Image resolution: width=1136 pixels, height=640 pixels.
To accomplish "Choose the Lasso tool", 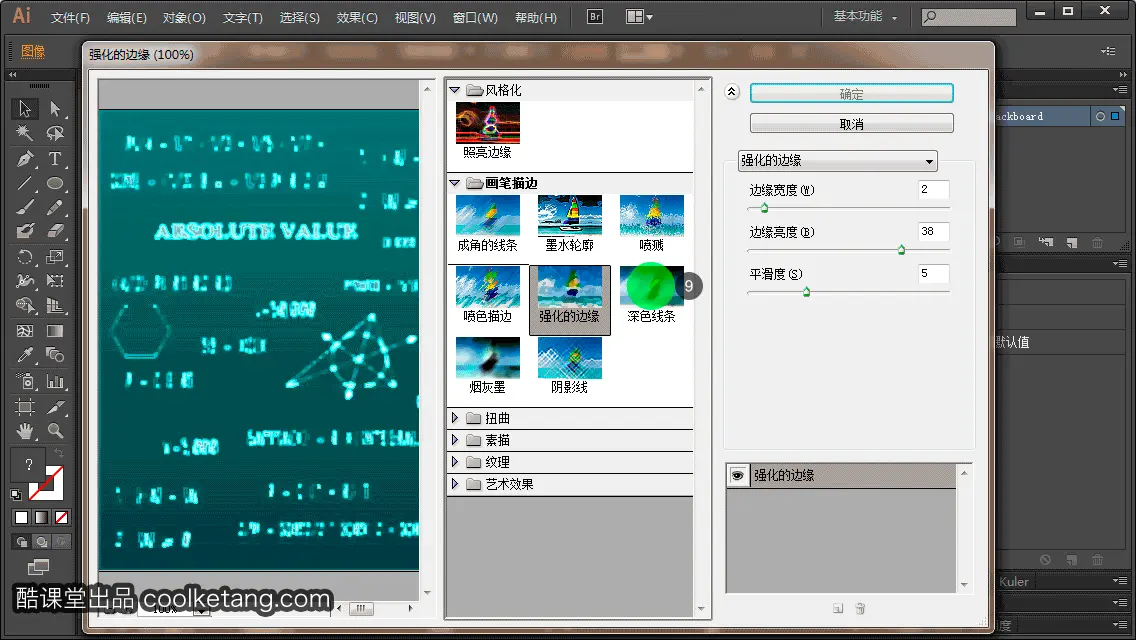I will [55, 133].
